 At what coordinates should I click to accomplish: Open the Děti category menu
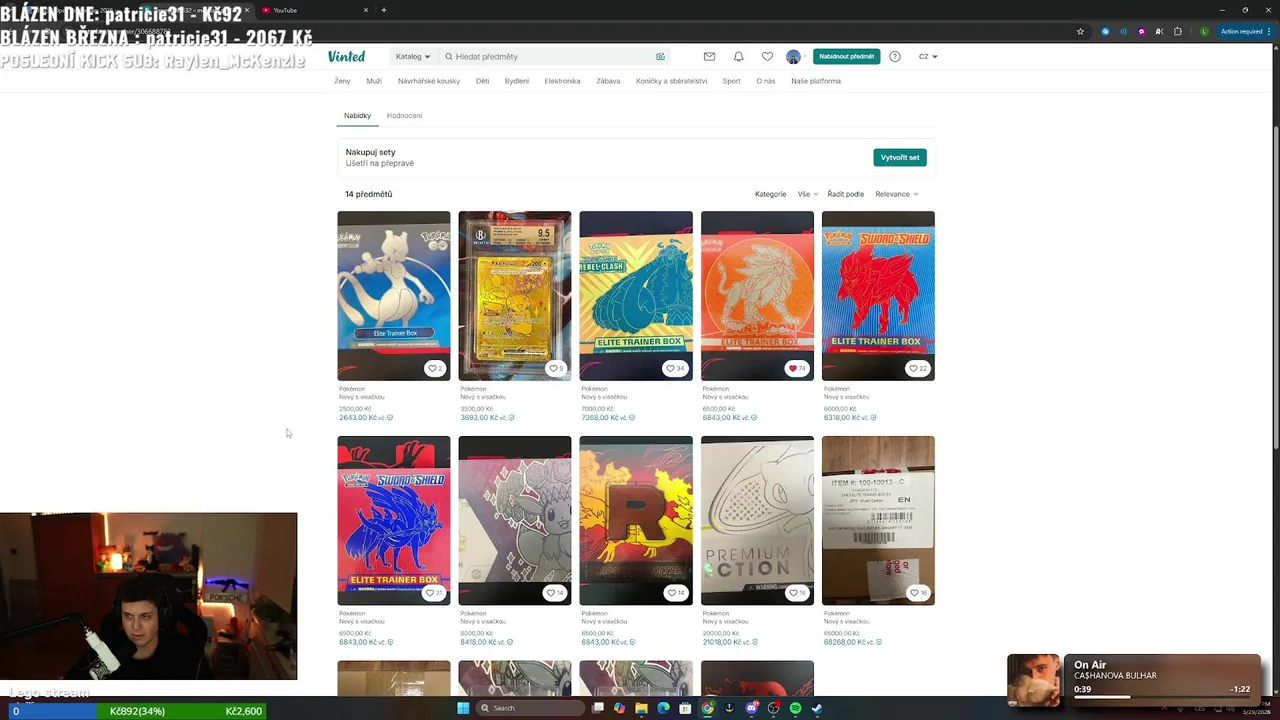(x=482, y=81)
